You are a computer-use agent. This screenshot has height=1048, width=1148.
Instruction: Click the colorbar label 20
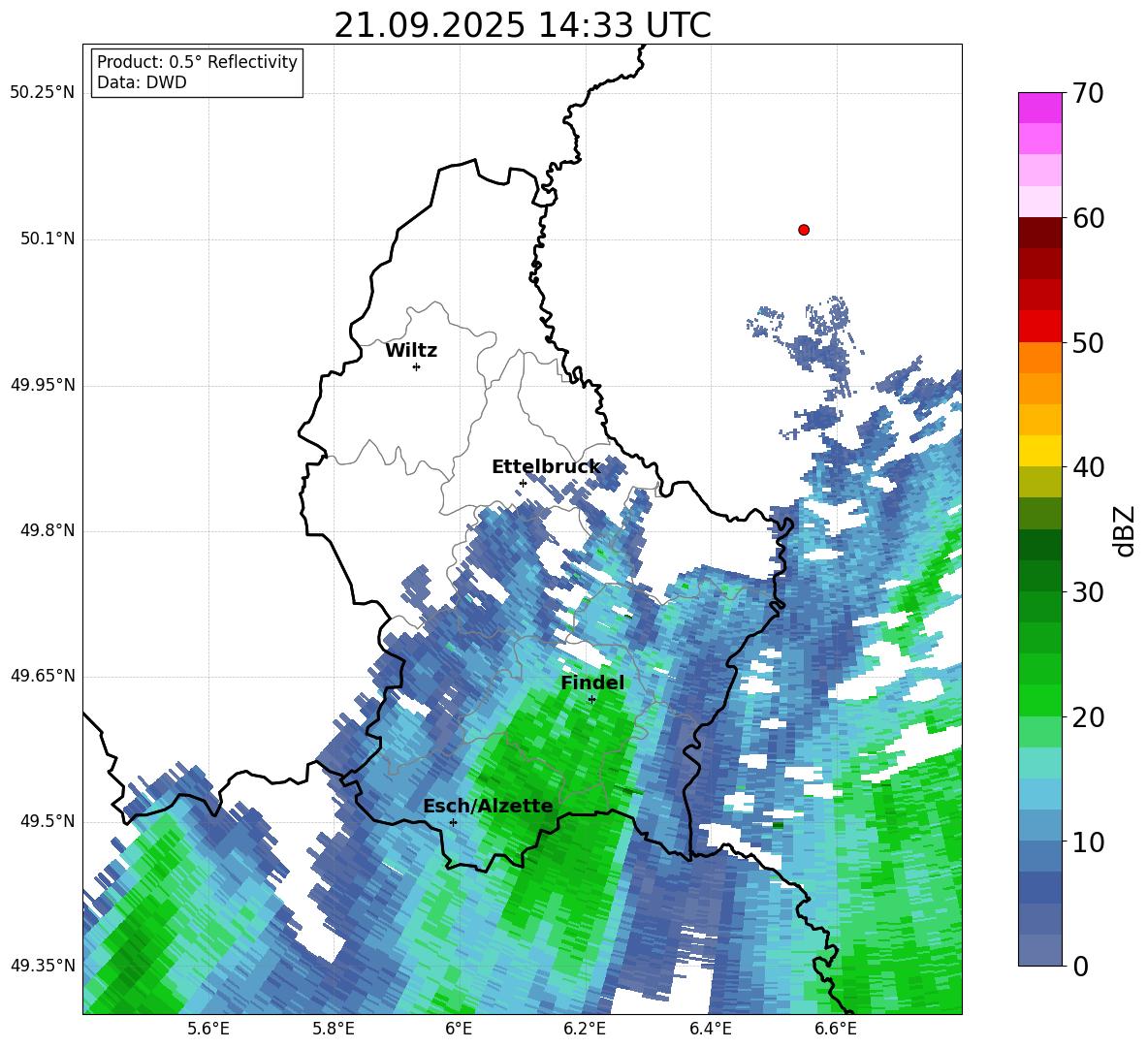(1088, 717)
